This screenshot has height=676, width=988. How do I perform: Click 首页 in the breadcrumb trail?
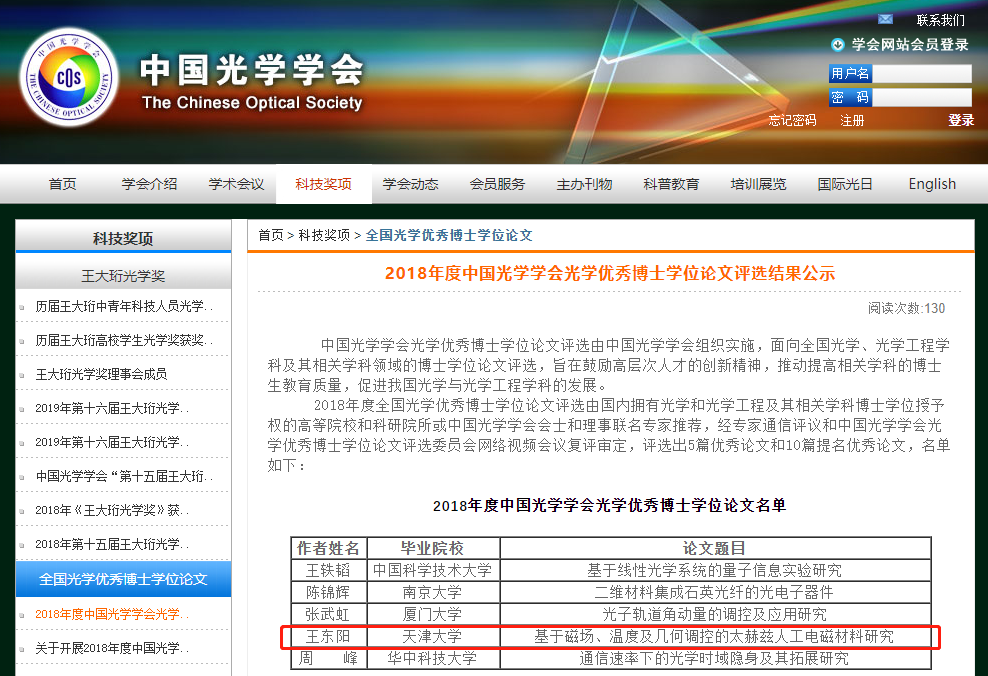[x=270, y=235]
